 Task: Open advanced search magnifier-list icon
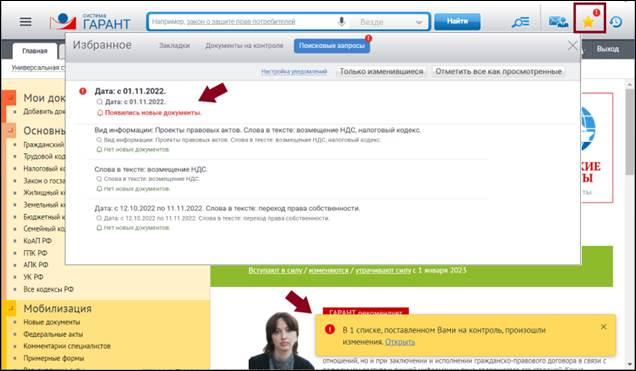click(x=520, y=22)
